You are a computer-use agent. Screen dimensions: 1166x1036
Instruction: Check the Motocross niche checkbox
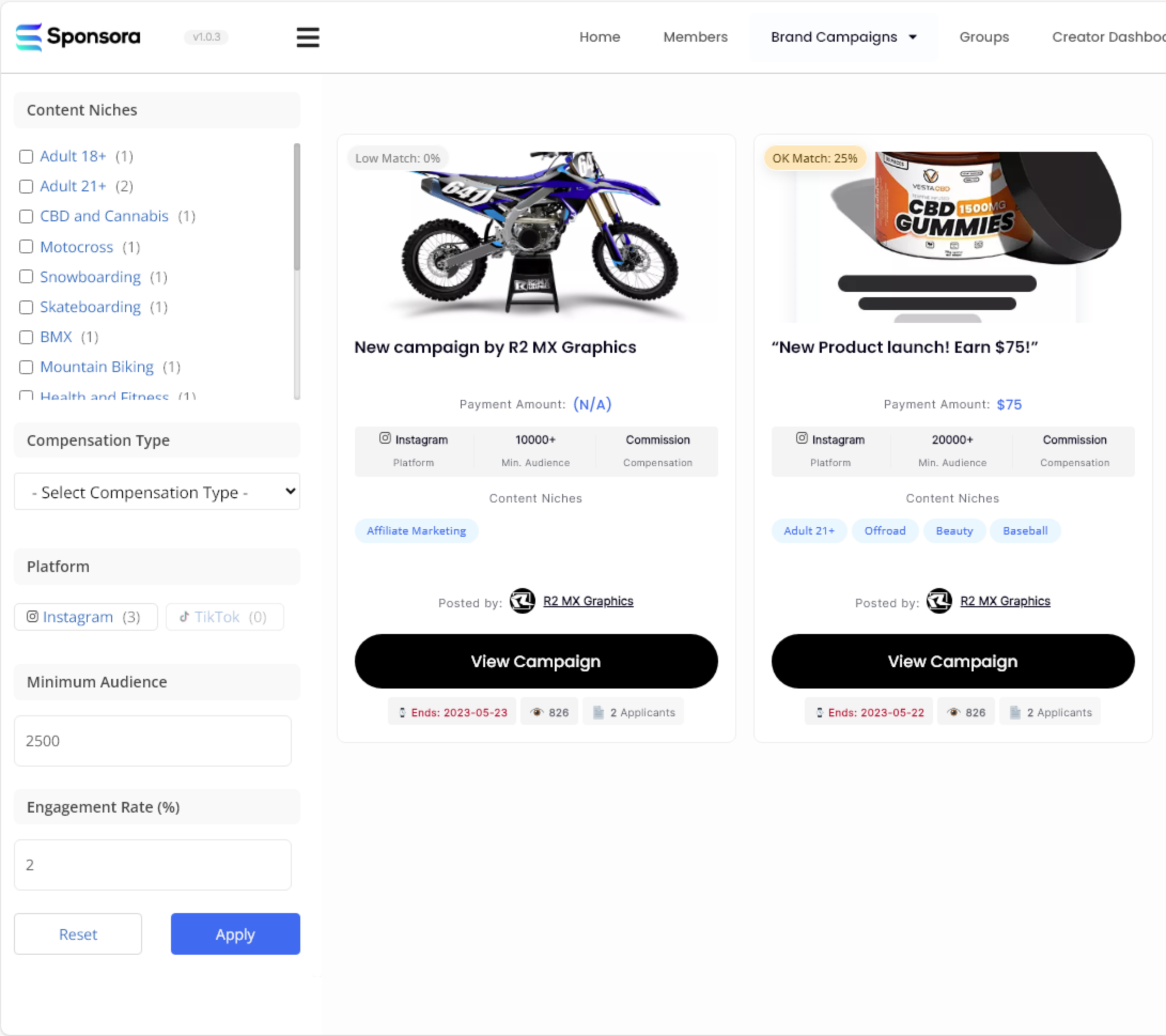[x=26, y=247]
